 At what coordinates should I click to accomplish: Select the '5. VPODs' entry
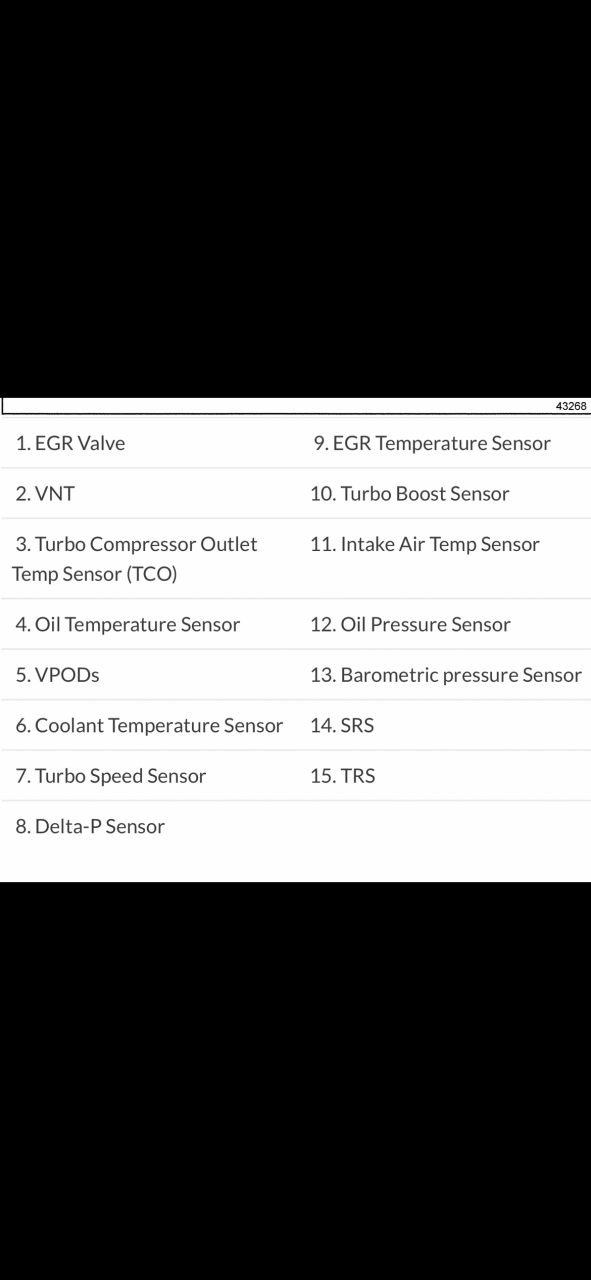point(57,675)
